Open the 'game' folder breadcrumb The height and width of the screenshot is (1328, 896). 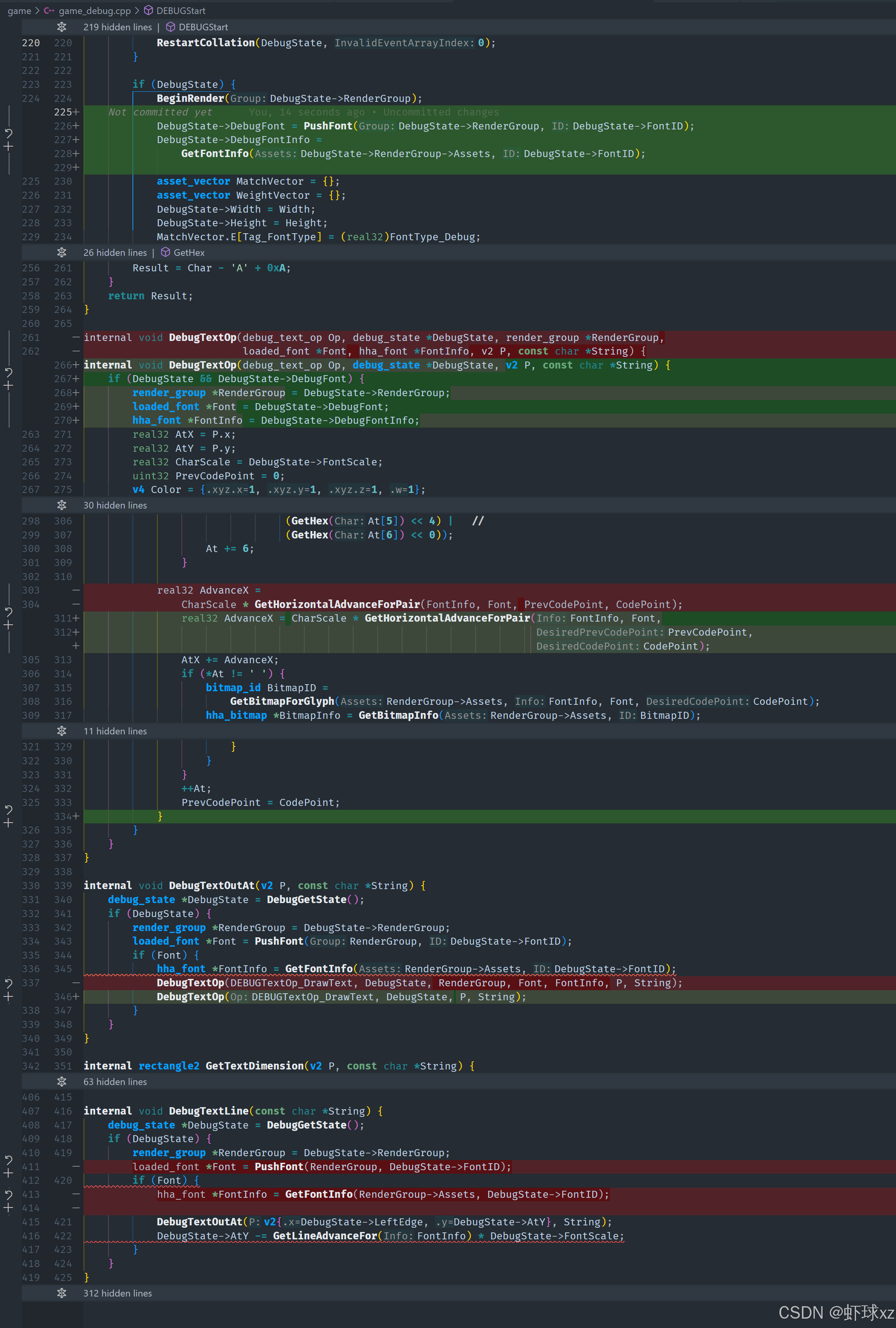(19, 10)
